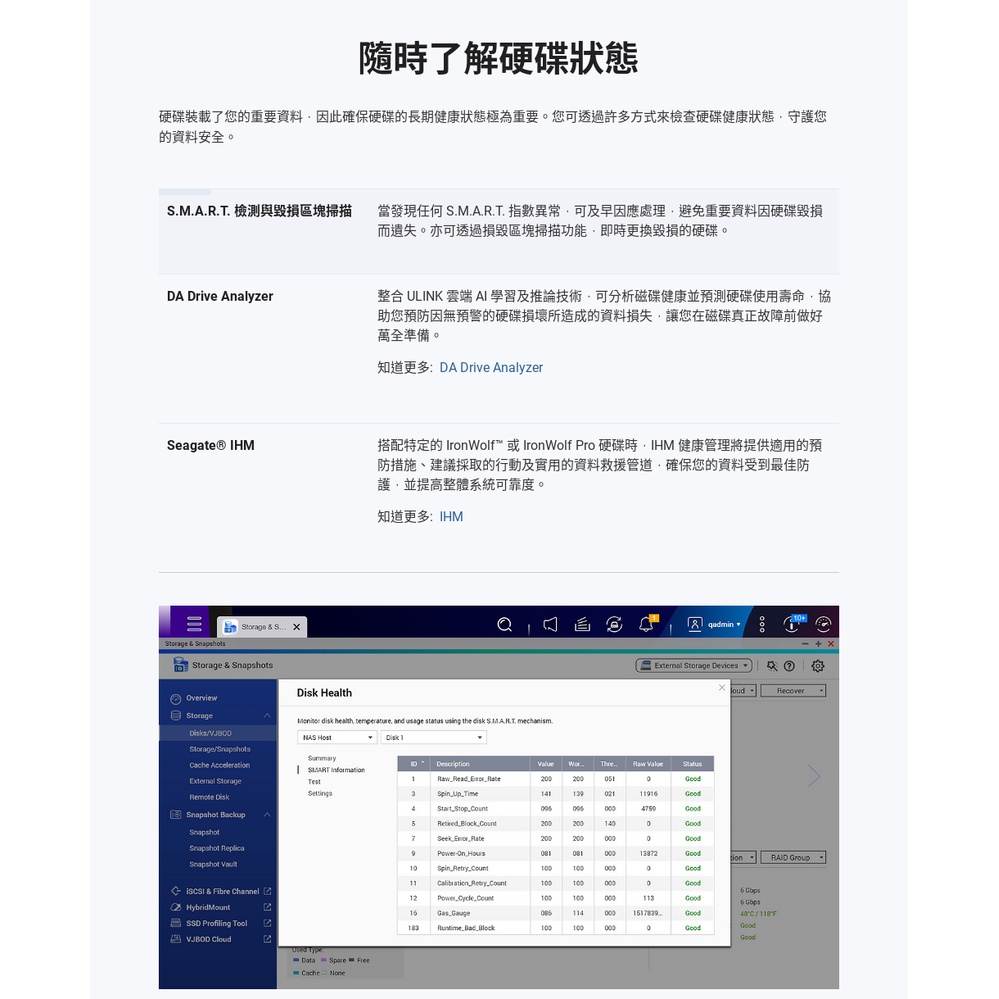Viewport: 999px width, 999px height.
Task: Switch to the Summary tab
Action: pyautogui.click(x=322, y=758)
